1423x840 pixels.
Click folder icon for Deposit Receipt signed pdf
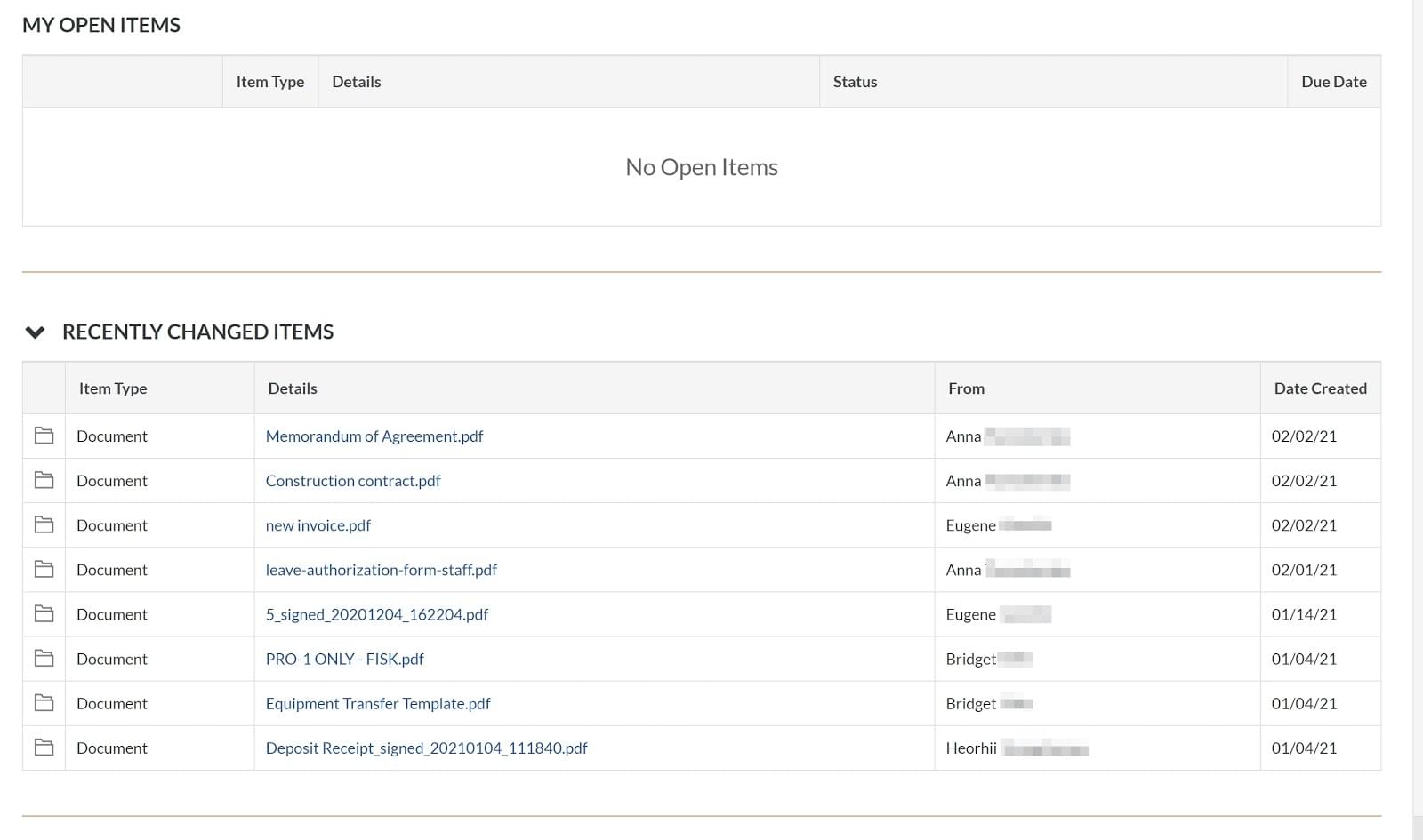click(x=44, y=748)
